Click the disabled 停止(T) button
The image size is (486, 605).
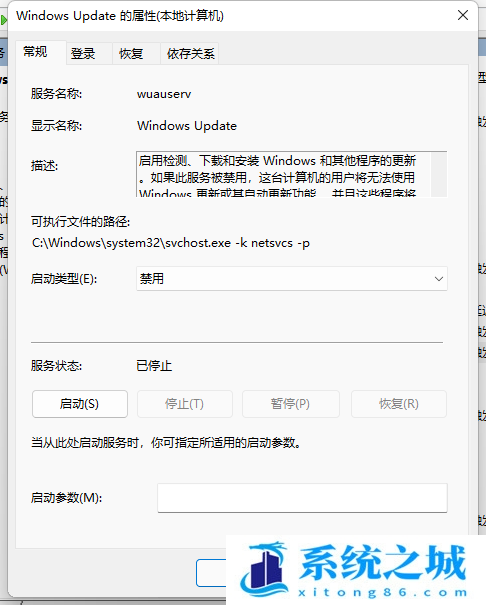(x=185, y=404)
